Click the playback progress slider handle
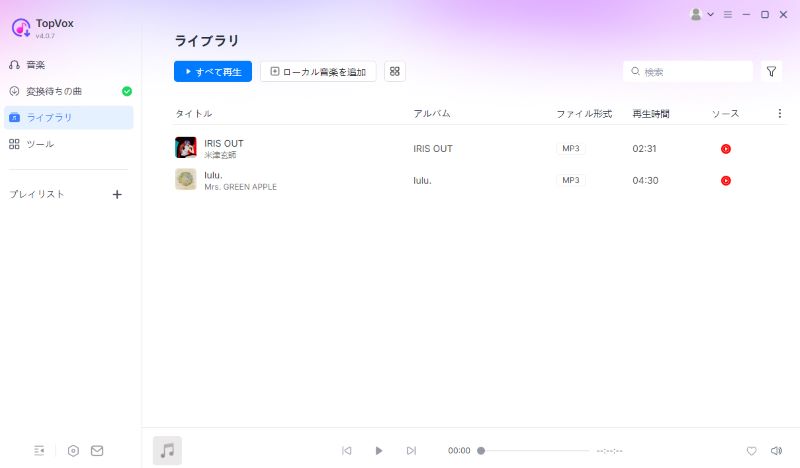This screenshot has height=468, width=800. [481, 451]
